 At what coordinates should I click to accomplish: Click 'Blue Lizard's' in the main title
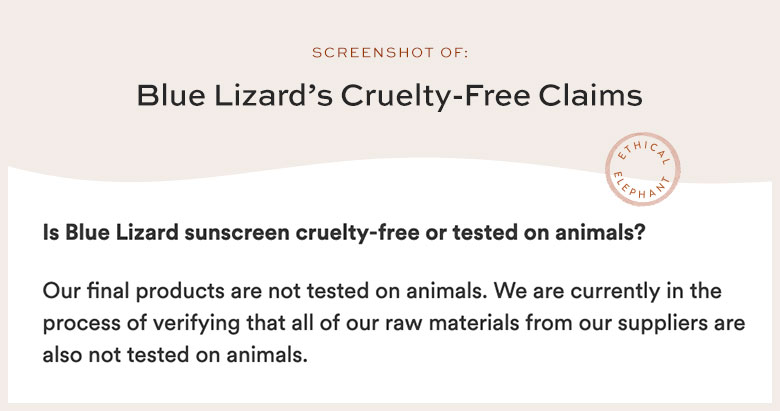[x=235, y=95]
